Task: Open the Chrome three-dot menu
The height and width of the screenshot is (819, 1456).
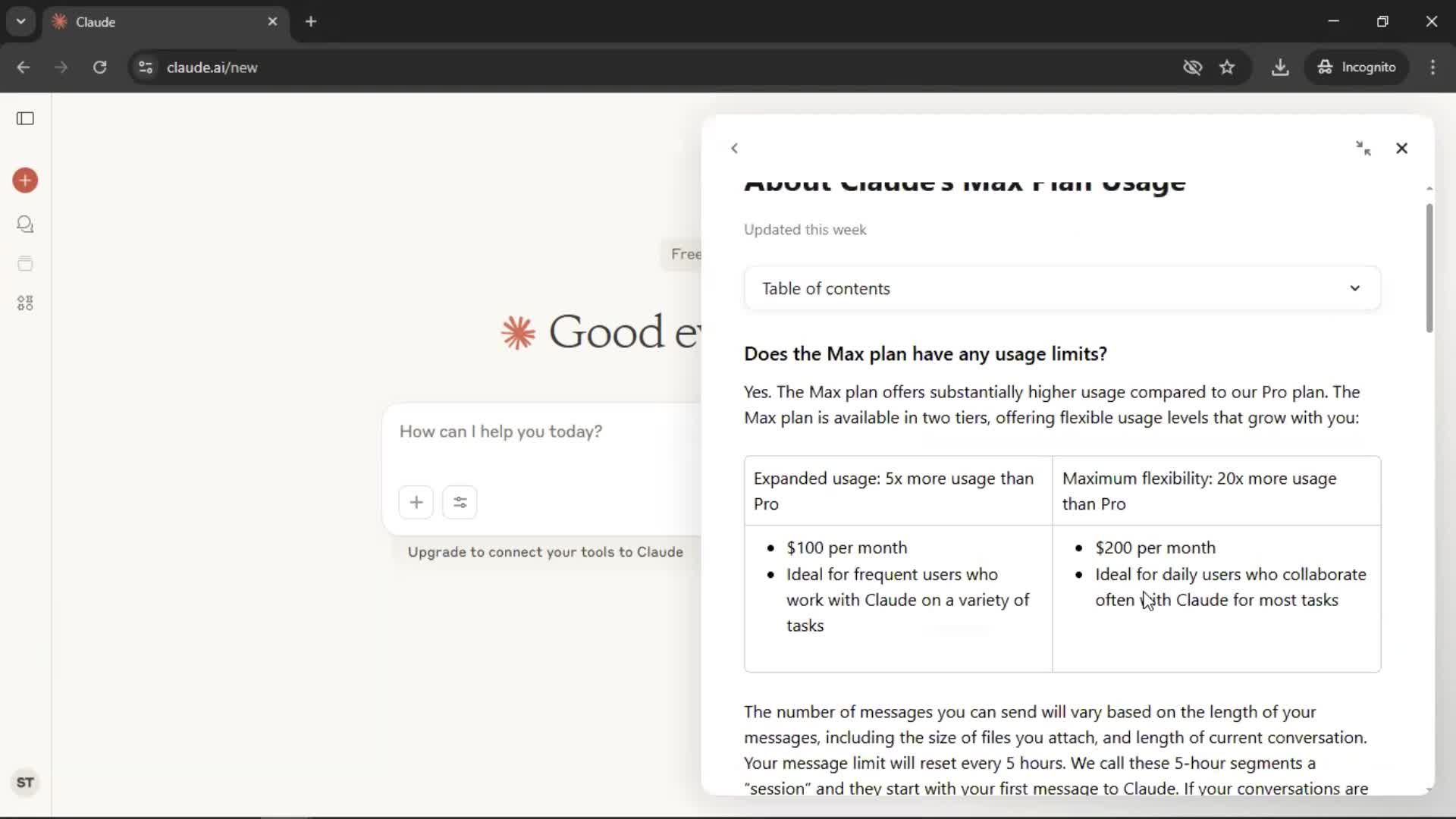Action: click(x=1432, y=67)
